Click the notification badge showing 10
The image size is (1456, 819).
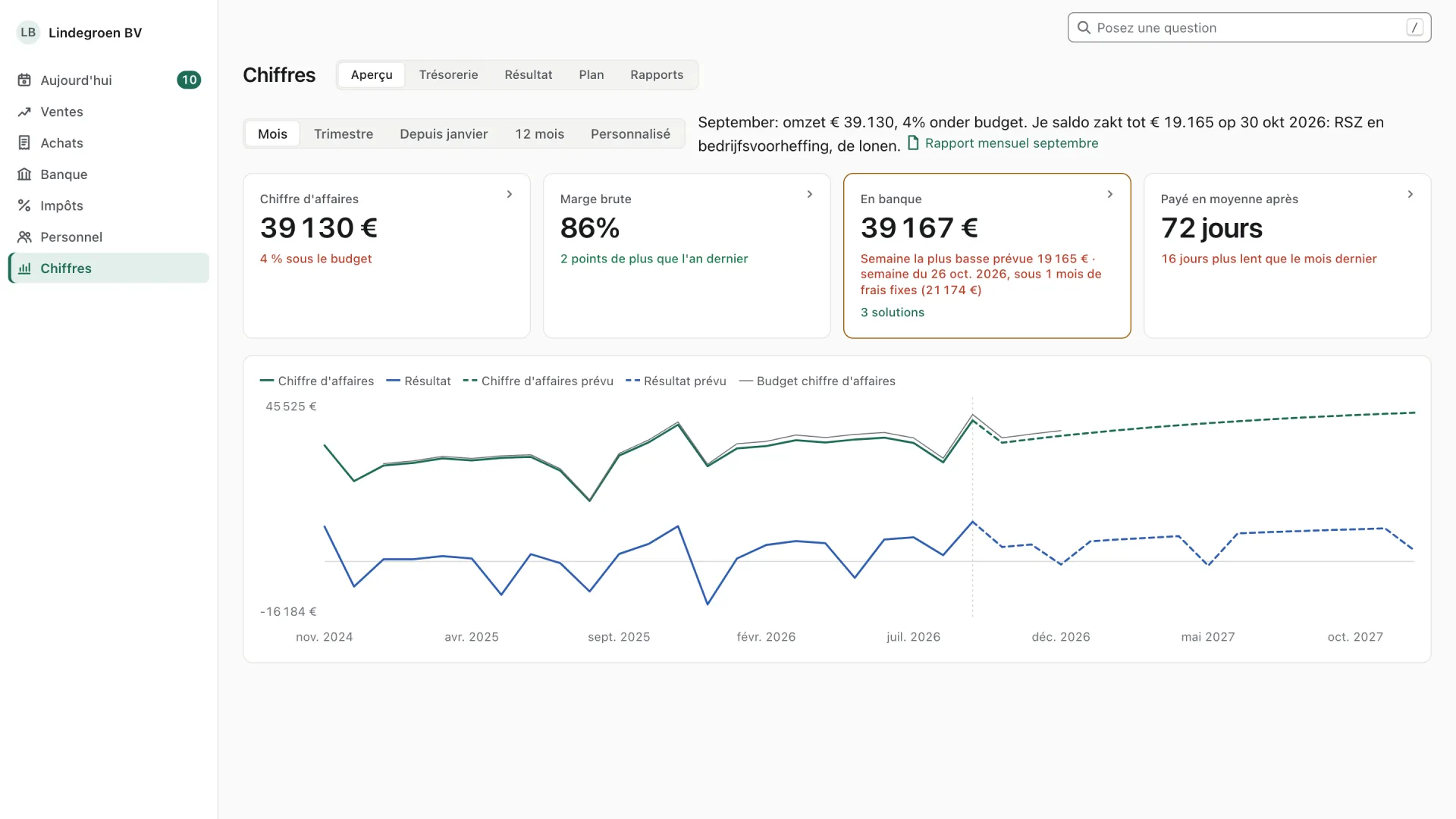click(x=189, y=80)
